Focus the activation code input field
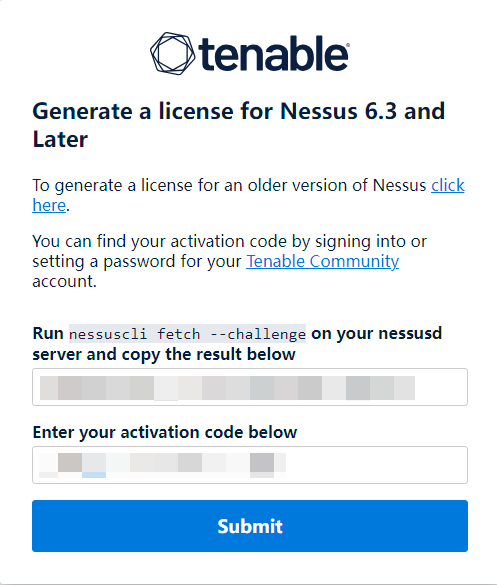Screen dimensions: 497x585 tap(250, 465)
